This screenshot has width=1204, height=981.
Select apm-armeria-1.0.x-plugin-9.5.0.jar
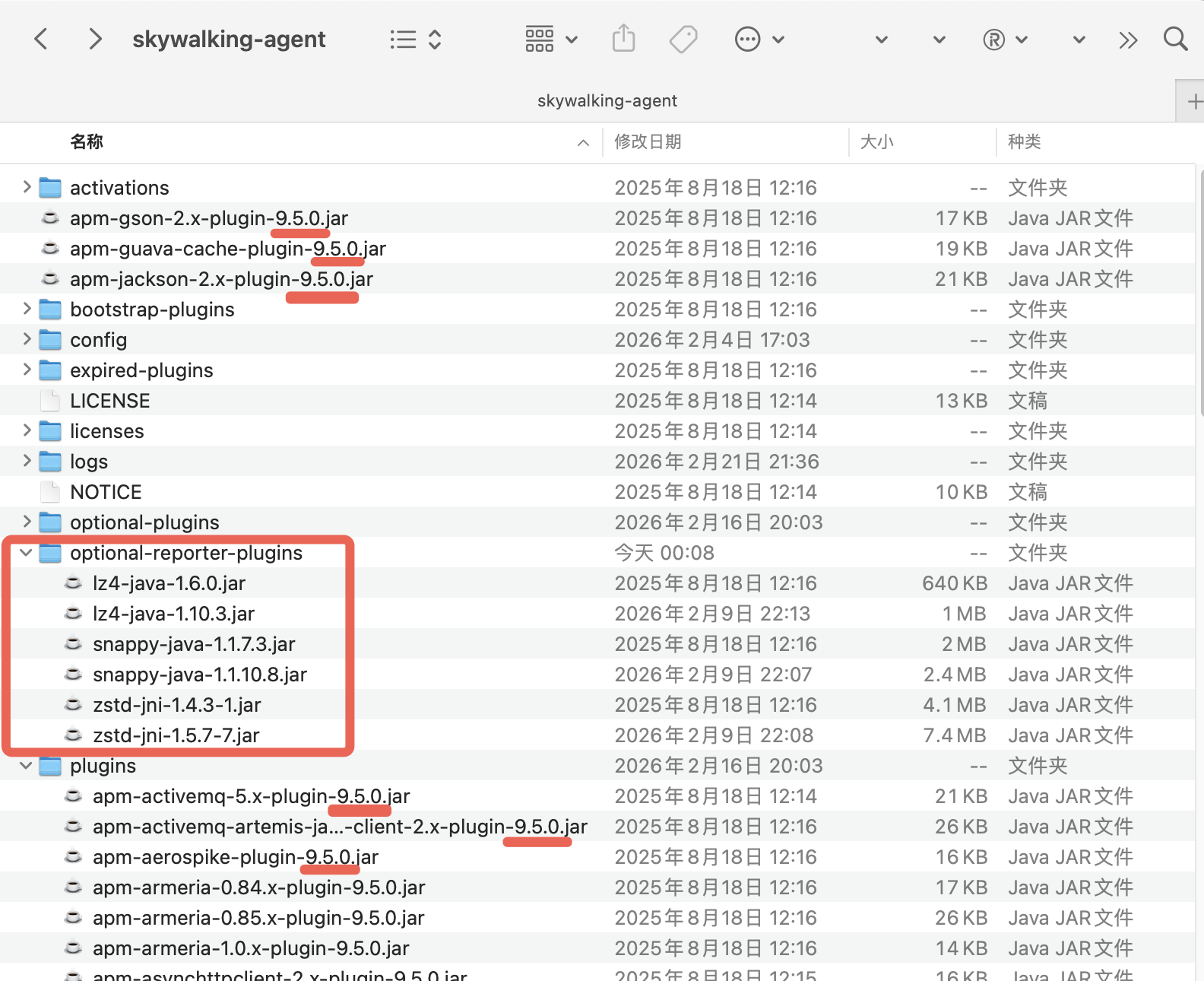[251, 948]
